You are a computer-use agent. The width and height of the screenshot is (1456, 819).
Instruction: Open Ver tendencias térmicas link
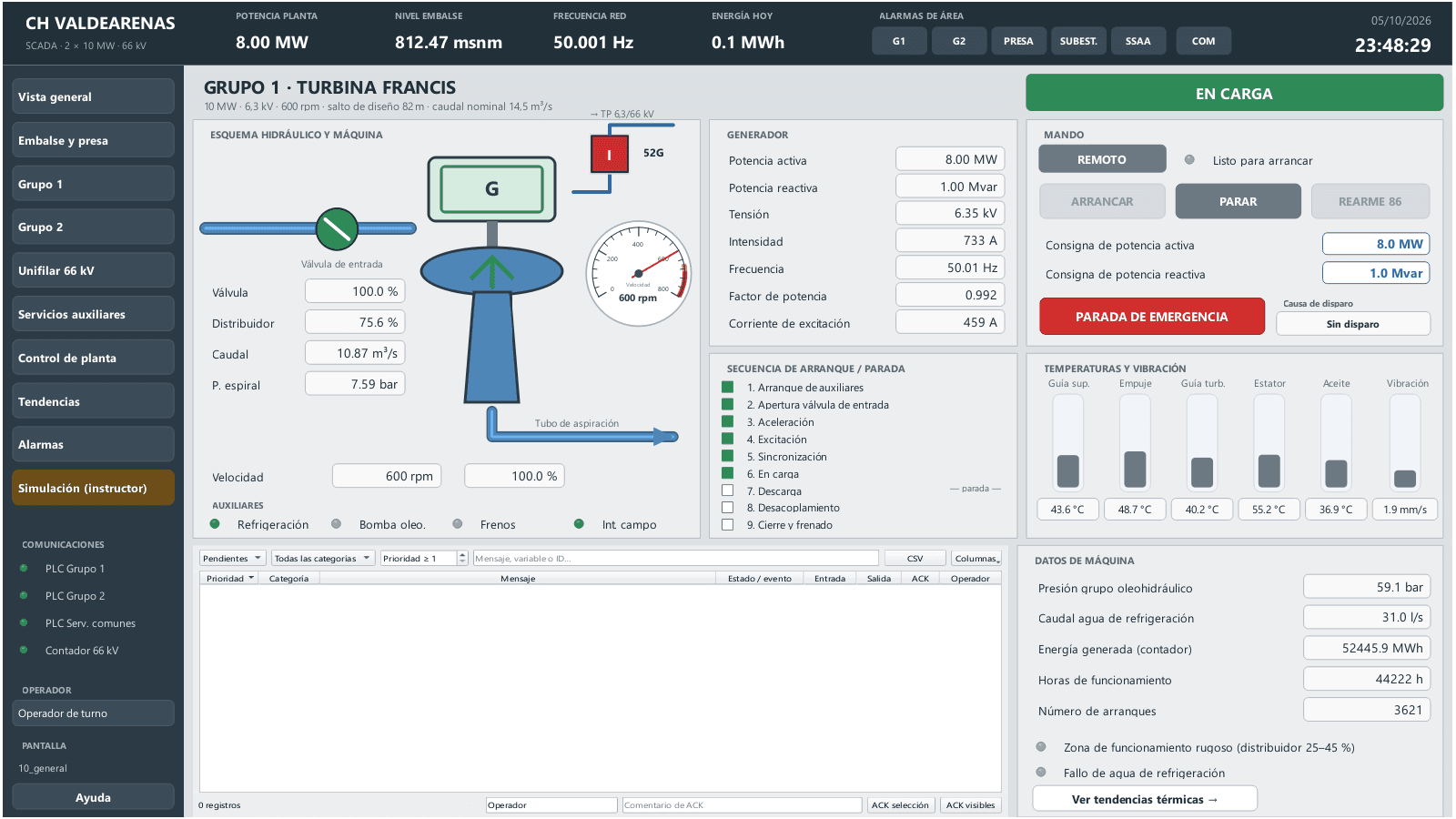tap(1145, 799)
